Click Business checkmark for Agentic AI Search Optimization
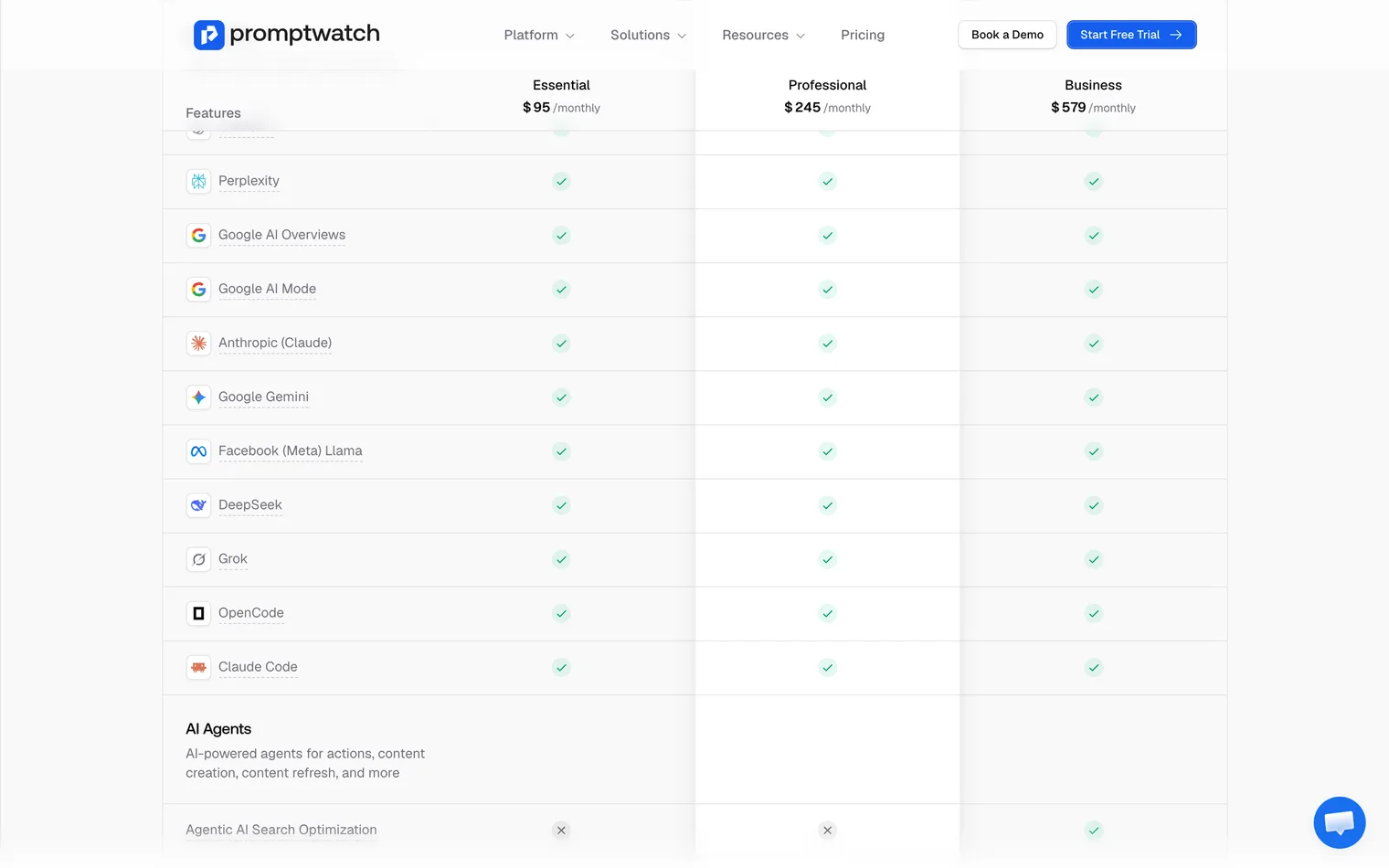 tap(1093, 830)
